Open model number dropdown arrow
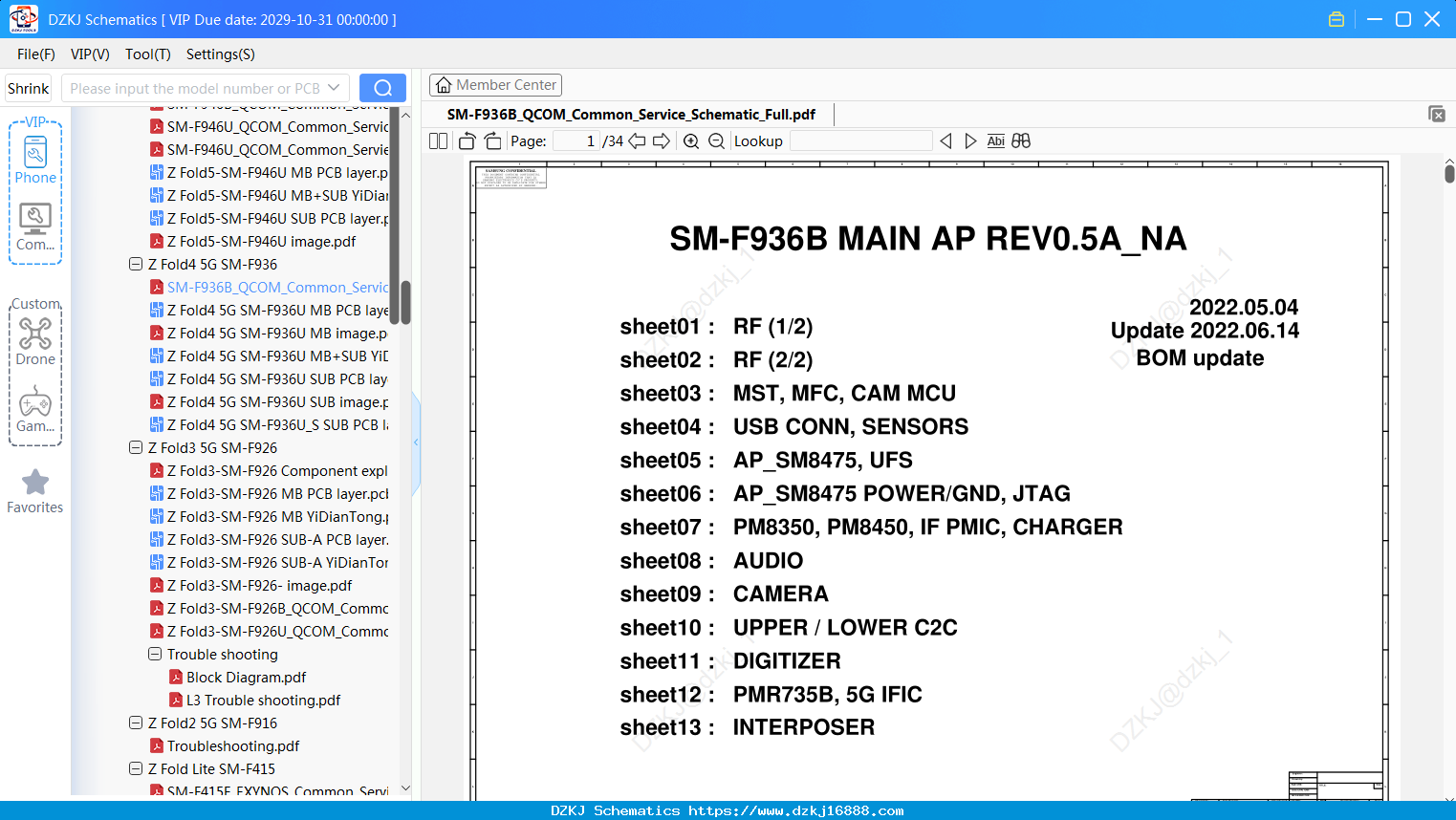1456x820 pixels. click(x=334, y=88)
